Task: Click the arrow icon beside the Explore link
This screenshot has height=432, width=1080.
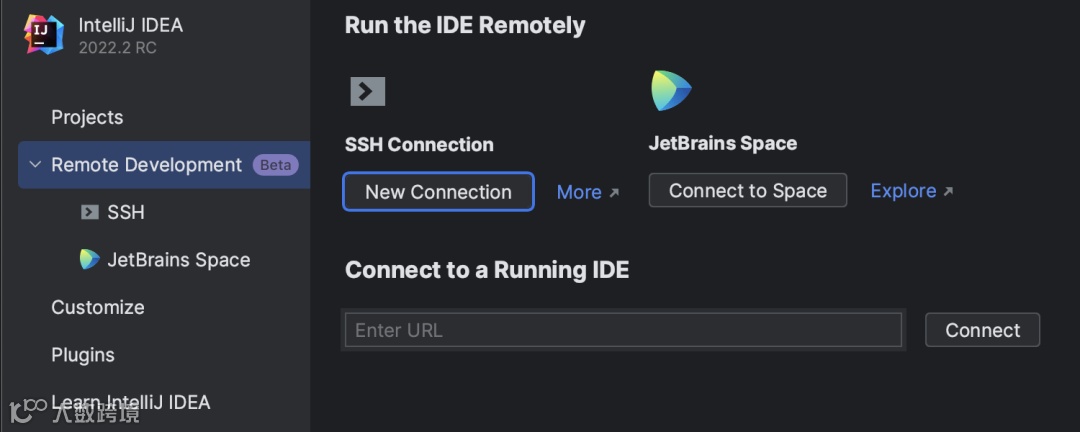Action: pyautogui.click(x=948, y=192)
